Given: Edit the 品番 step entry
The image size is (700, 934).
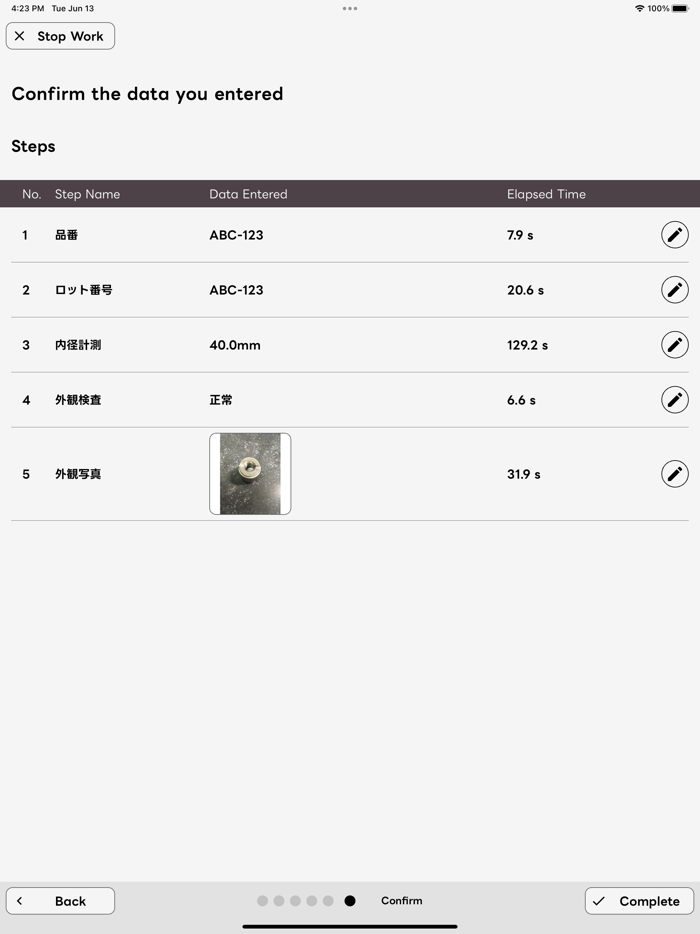Looking at the screenshot, I should 675,235.
